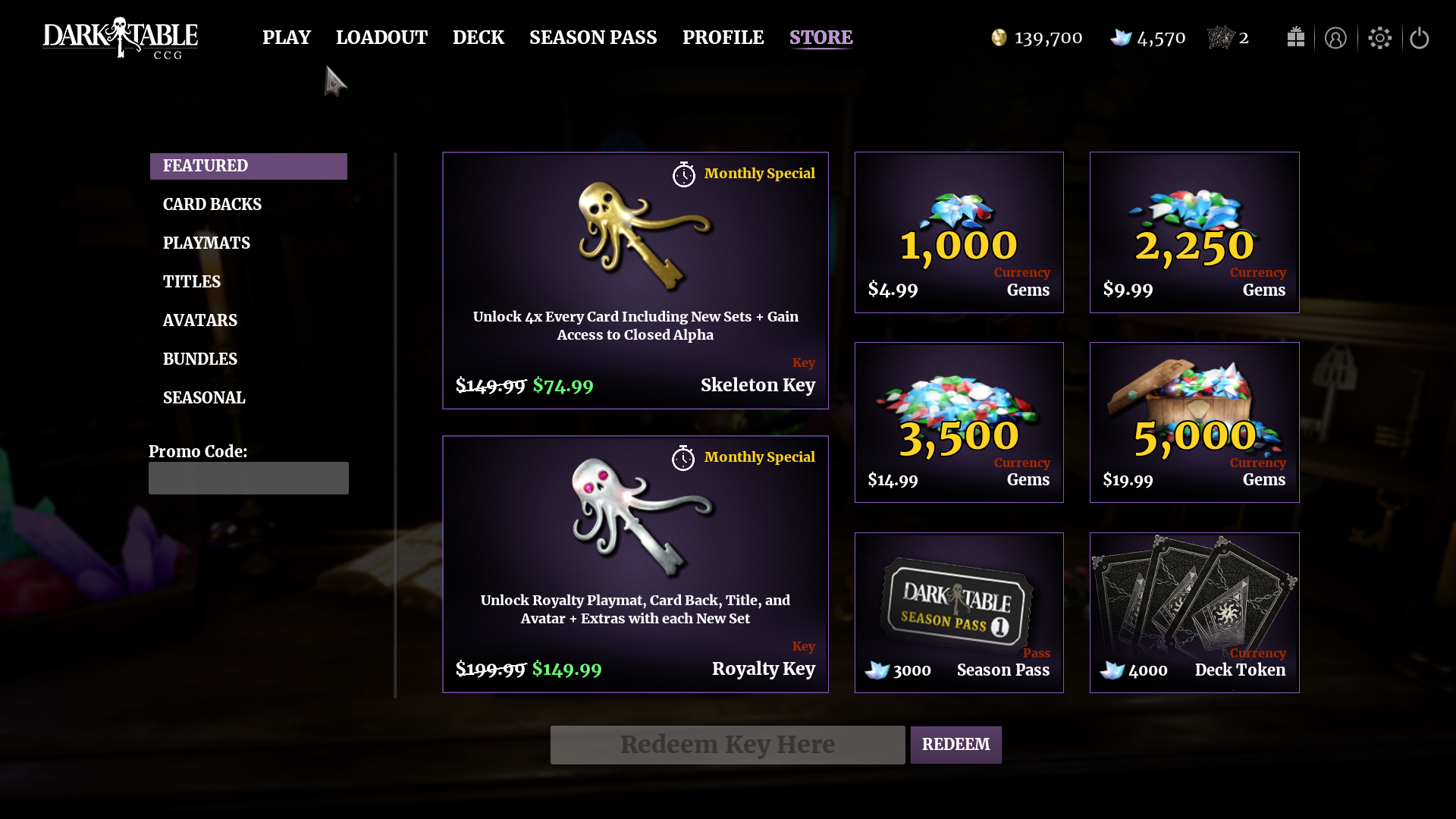Screen dimensions: 1456x819
Task: Click the Promo Code input field
Action: coord(249,479)
